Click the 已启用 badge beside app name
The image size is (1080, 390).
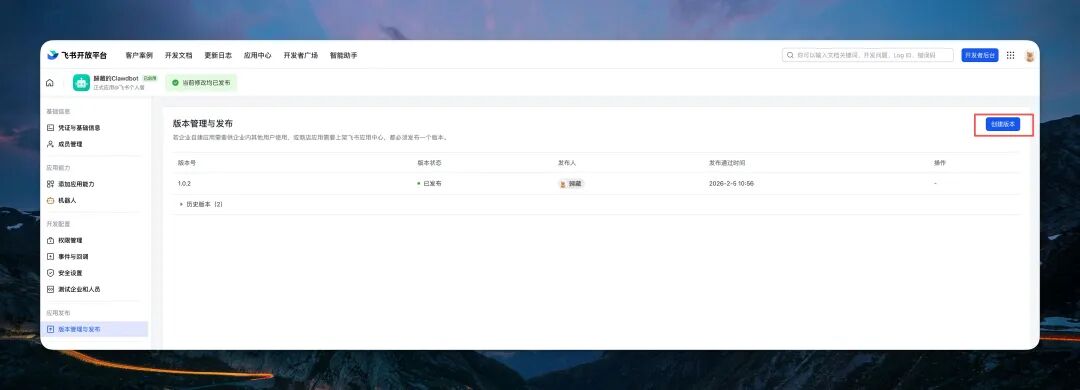(x=149, y=79)
